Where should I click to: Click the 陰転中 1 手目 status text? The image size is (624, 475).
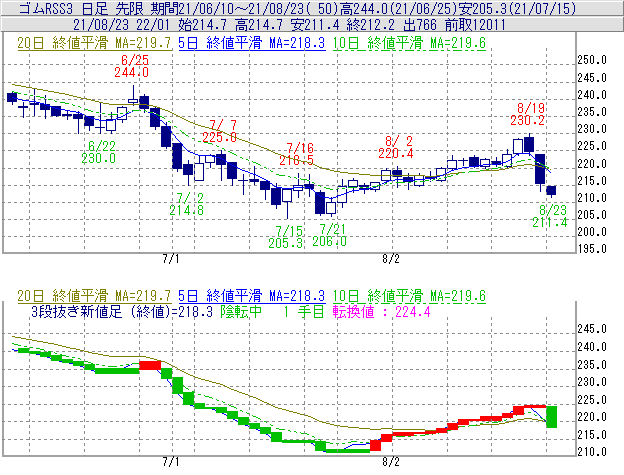click(273, 311)
